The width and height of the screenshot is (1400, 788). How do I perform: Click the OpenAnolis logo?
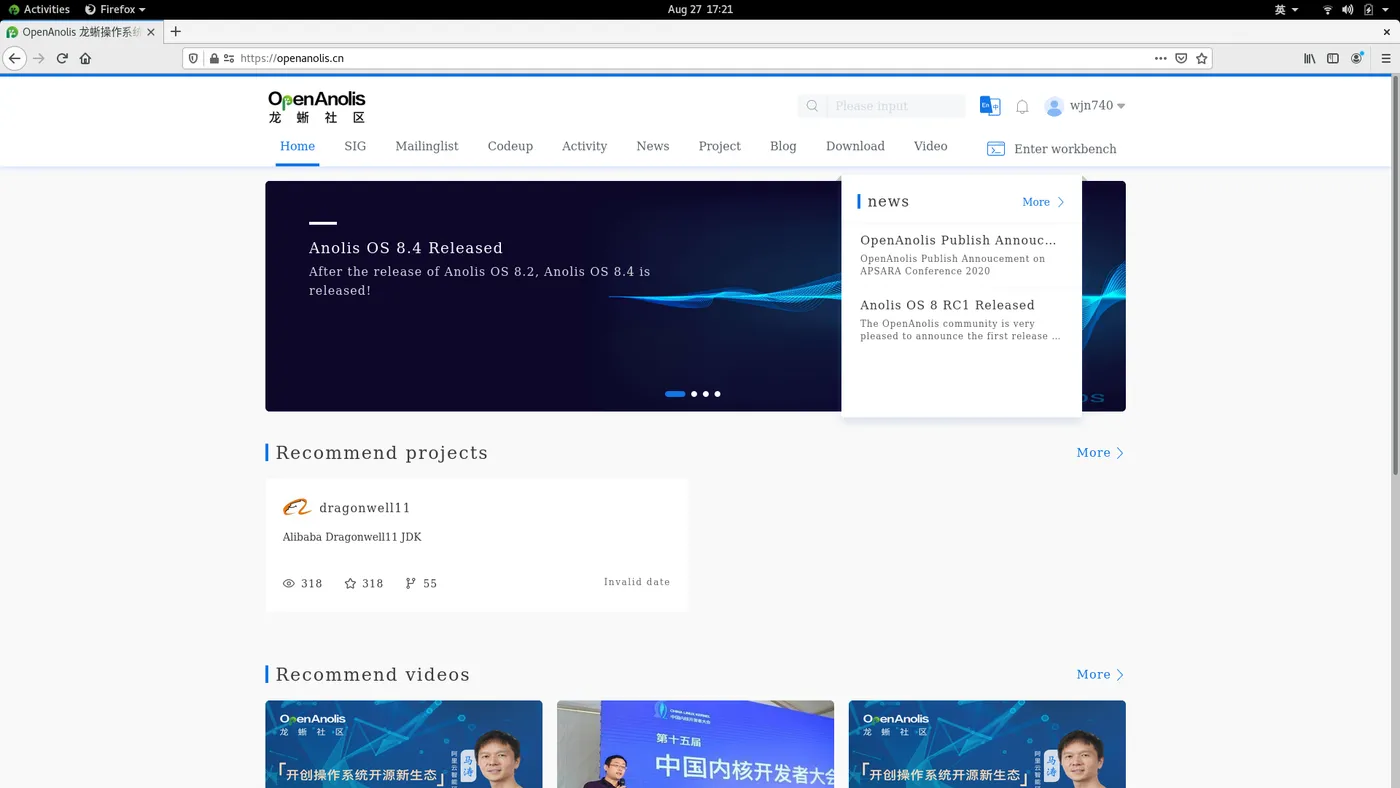tap(316, 106)
